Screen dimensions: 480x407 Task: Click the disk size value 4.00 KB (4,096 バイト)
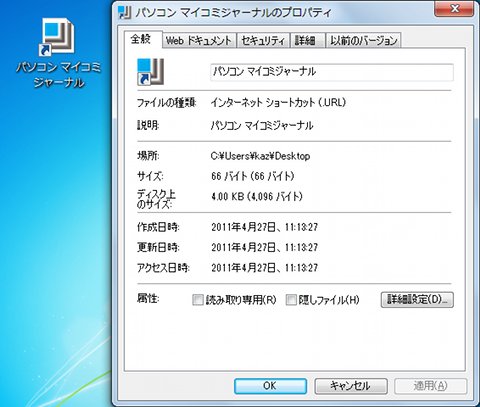click(257, 196)
